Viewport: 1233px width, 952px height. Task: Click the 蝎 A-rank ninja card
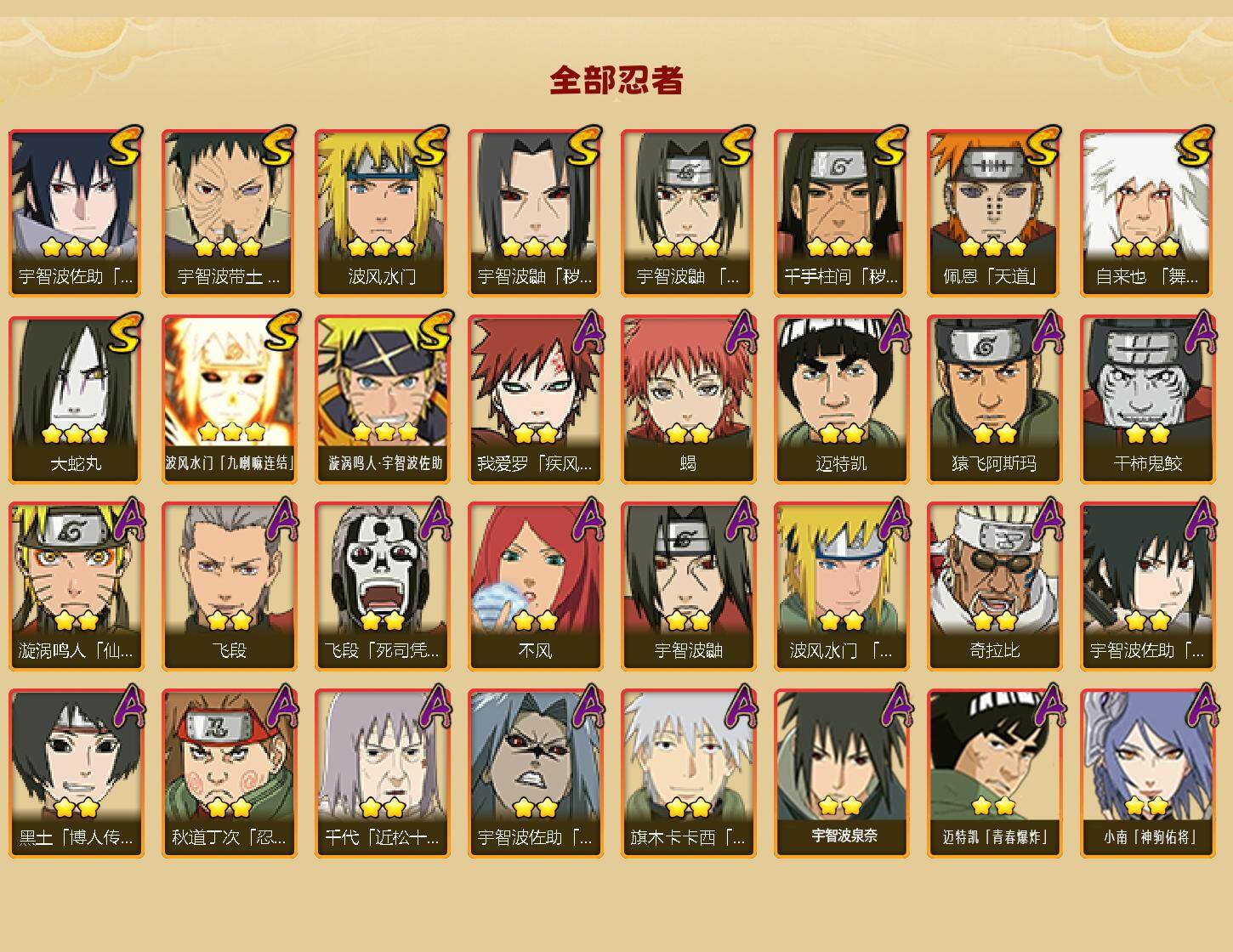[688, 399]
